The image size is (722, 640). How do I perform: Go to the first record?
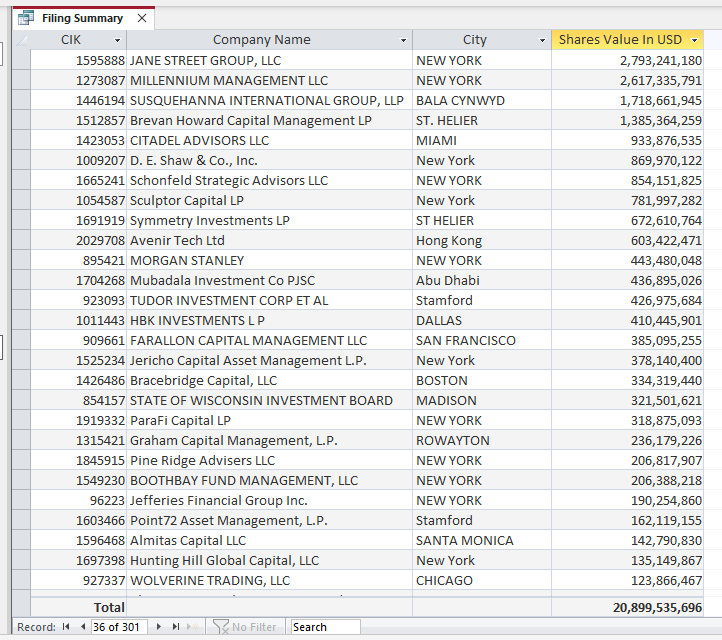pyautogui.click(x=66, y=627)
